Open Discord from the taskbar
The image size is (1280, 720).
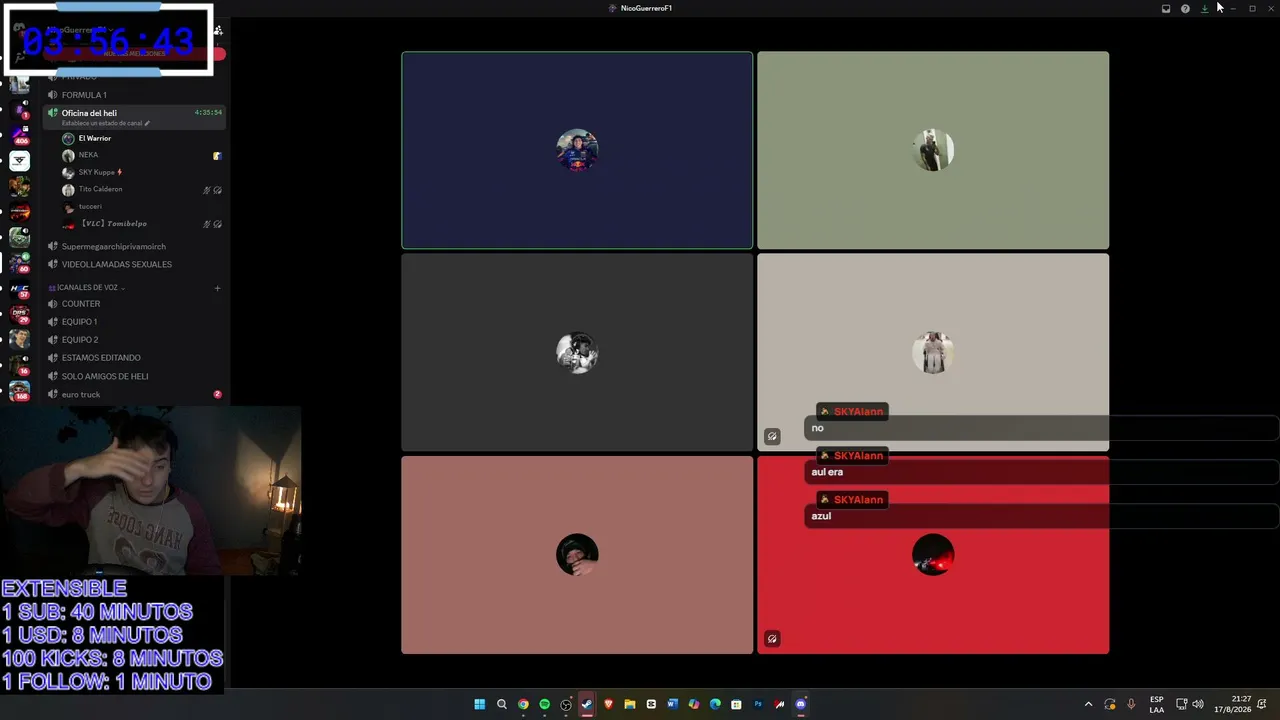[x=800, y=704]
